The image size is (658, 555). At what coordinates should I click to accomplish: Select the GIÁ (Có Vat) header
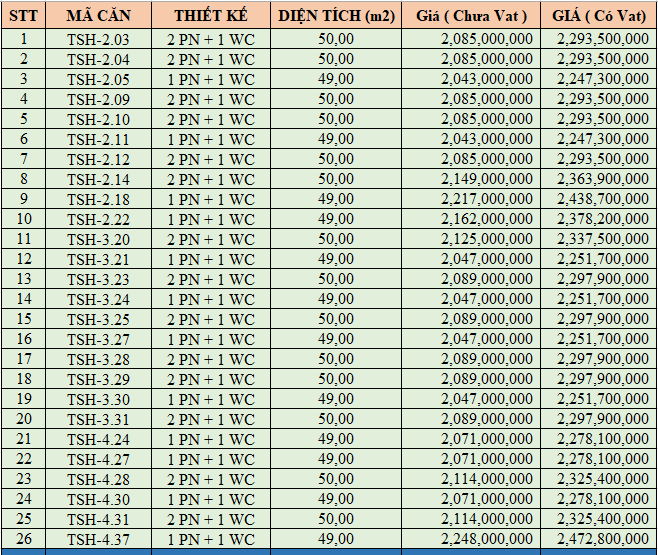[599, 16]
